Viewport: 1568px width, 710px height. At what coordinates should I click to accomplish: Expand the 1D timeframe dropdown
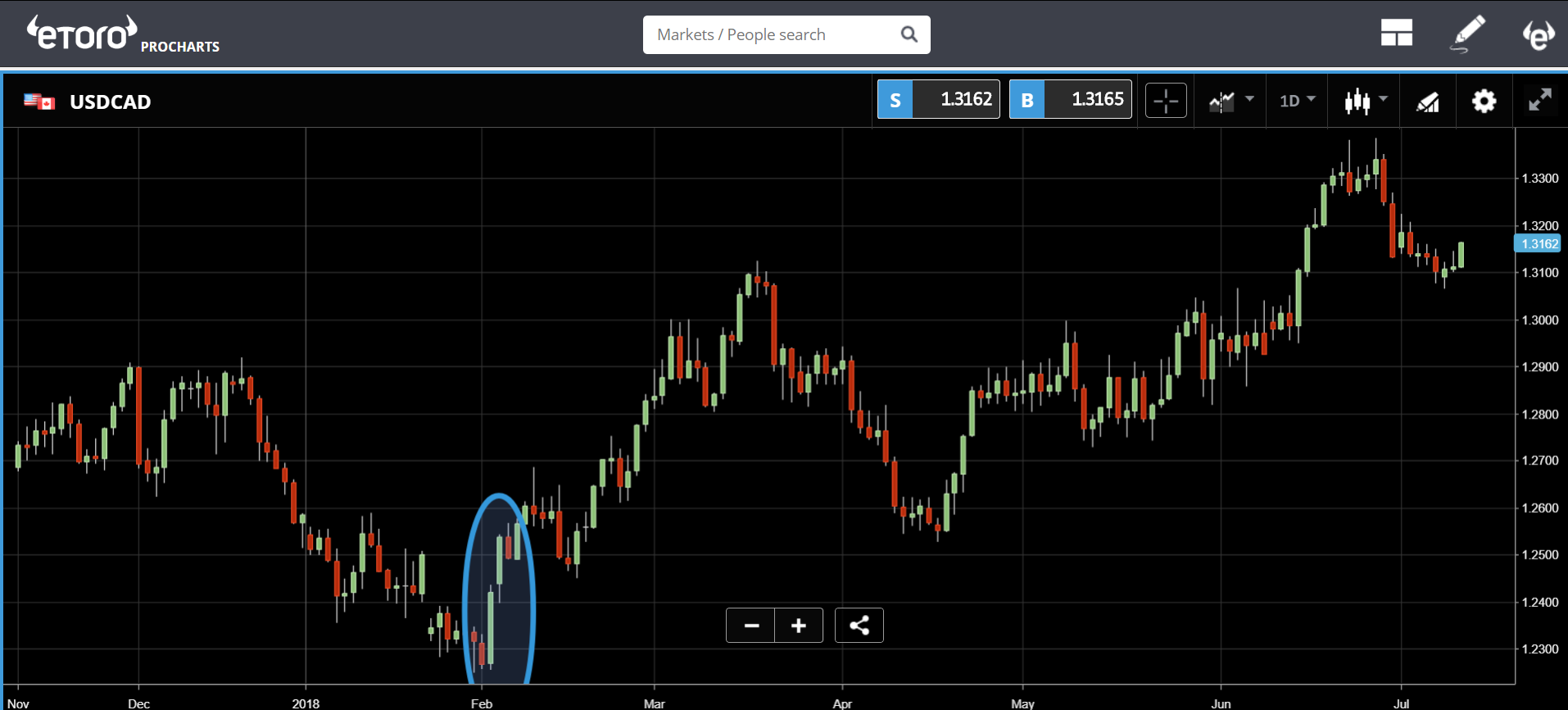tap(1297, 101)
